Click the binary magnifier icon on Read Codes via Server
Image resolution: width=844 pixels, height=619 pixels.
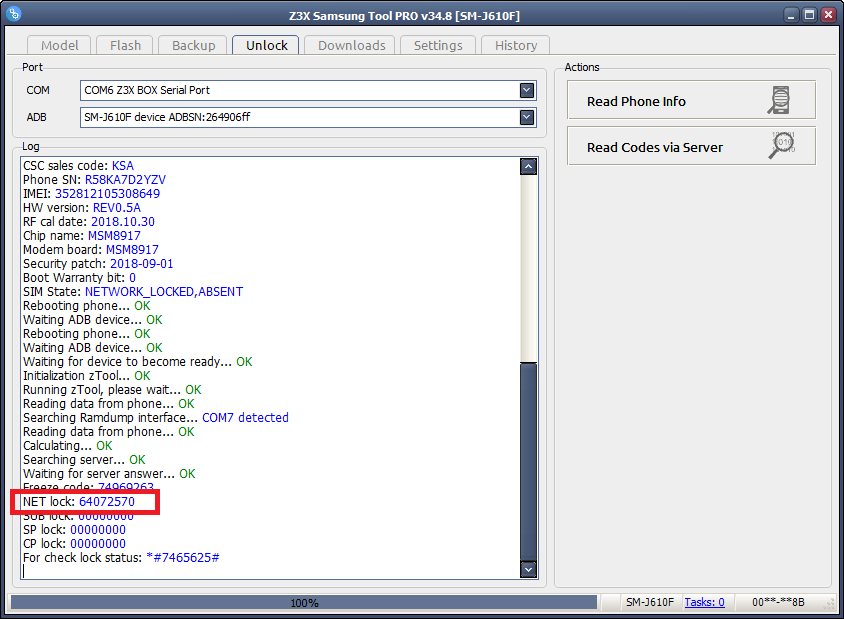782,145
